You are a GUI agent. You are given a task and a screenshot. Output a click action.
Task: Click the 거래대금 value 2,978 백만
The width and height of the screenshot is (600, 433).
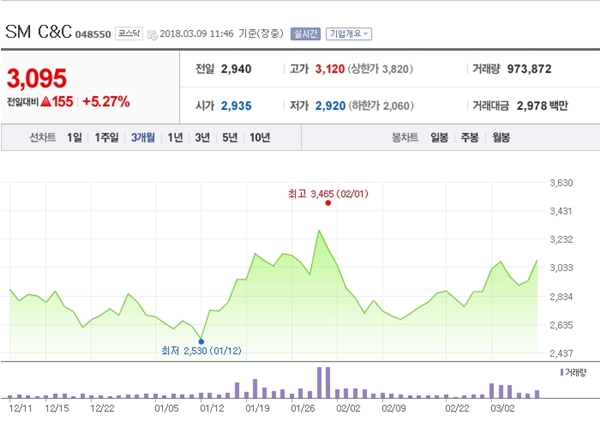542,106
